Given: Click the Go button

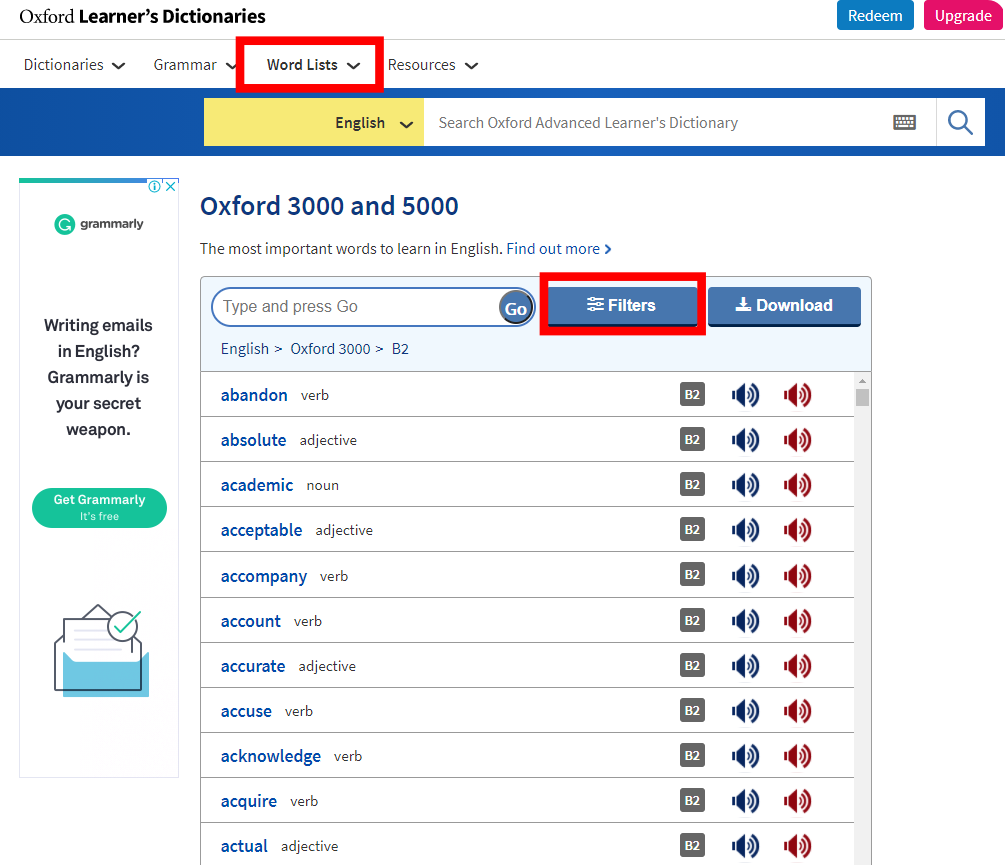Looking at the screenshot, I should (516, 308).
